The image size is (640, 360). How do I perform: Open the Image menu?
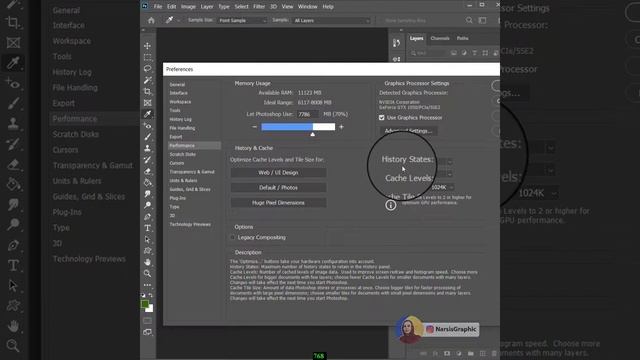(188, 7)
